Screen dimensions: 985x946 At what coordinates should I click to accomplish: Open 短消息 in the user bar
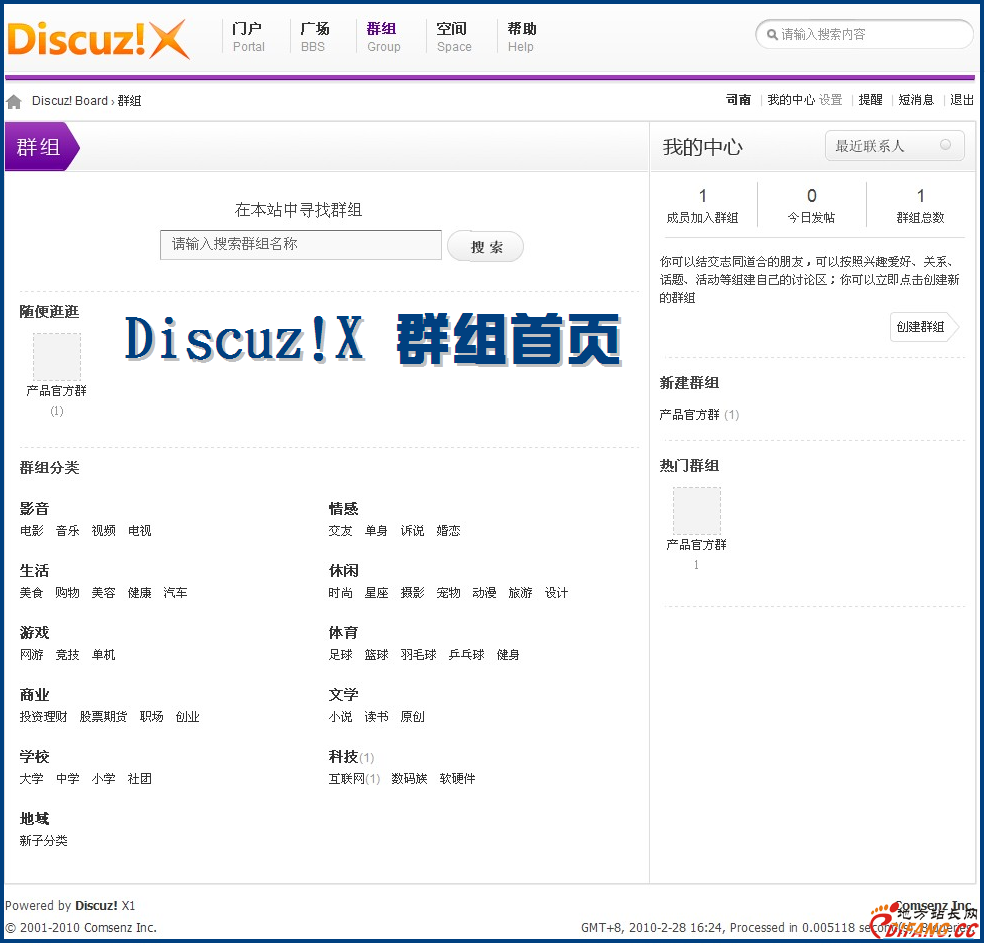tap(915, 100)
